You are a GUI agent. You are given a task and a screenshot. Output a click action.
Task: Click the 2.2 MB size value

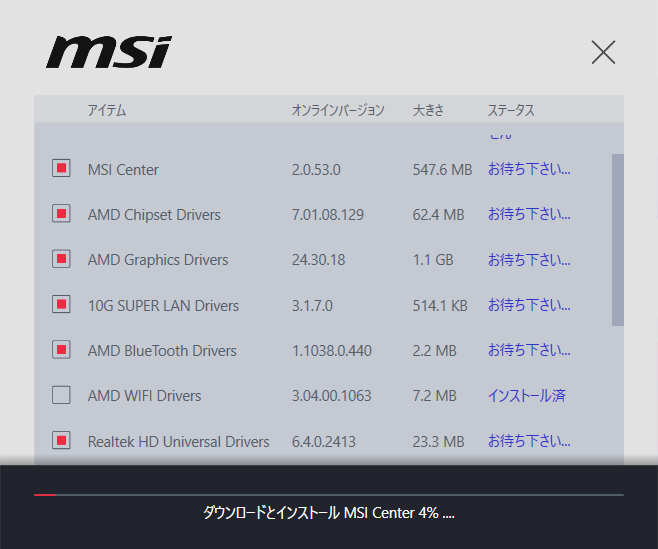coord(434,351)
